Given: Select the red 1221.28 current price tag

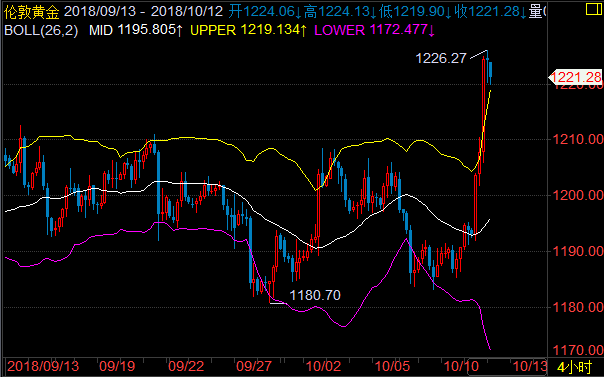Looking at the screenshot, I should click(575, 77).
